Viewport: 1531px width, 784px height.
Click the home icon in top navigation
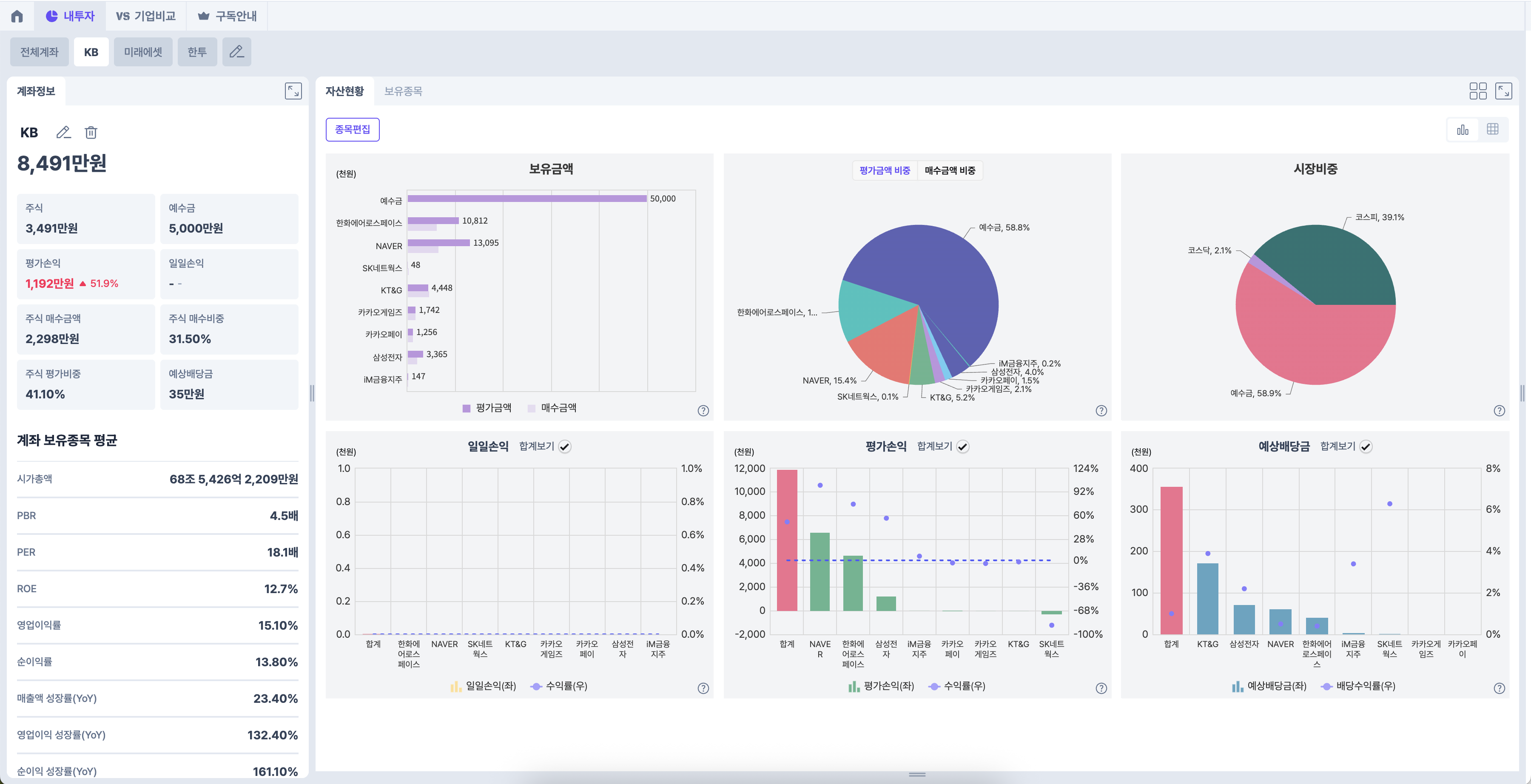pyautogui.click(x=17, y=16)
